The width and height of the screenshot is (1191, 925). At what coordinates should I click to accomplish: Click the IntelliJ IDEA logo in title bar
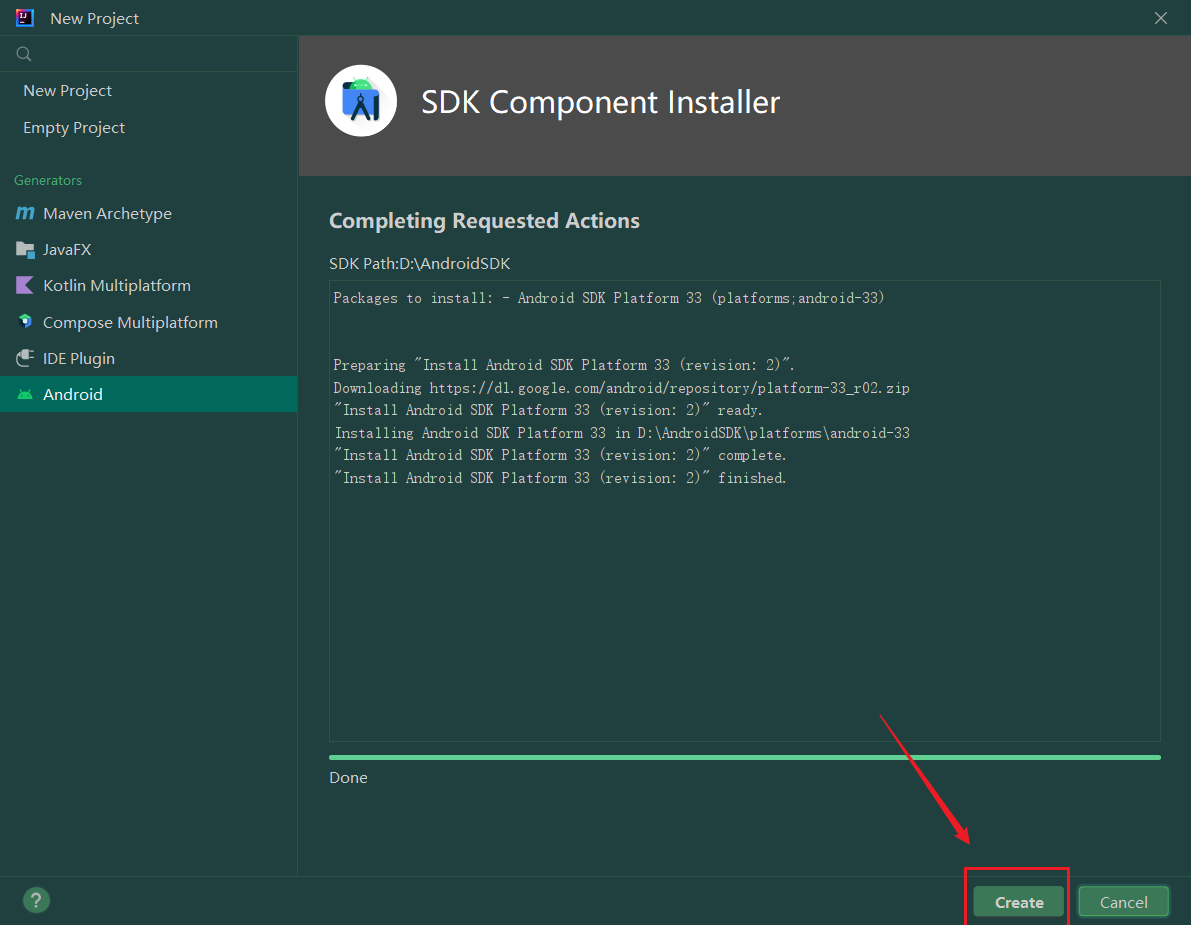tap(24, 17)
